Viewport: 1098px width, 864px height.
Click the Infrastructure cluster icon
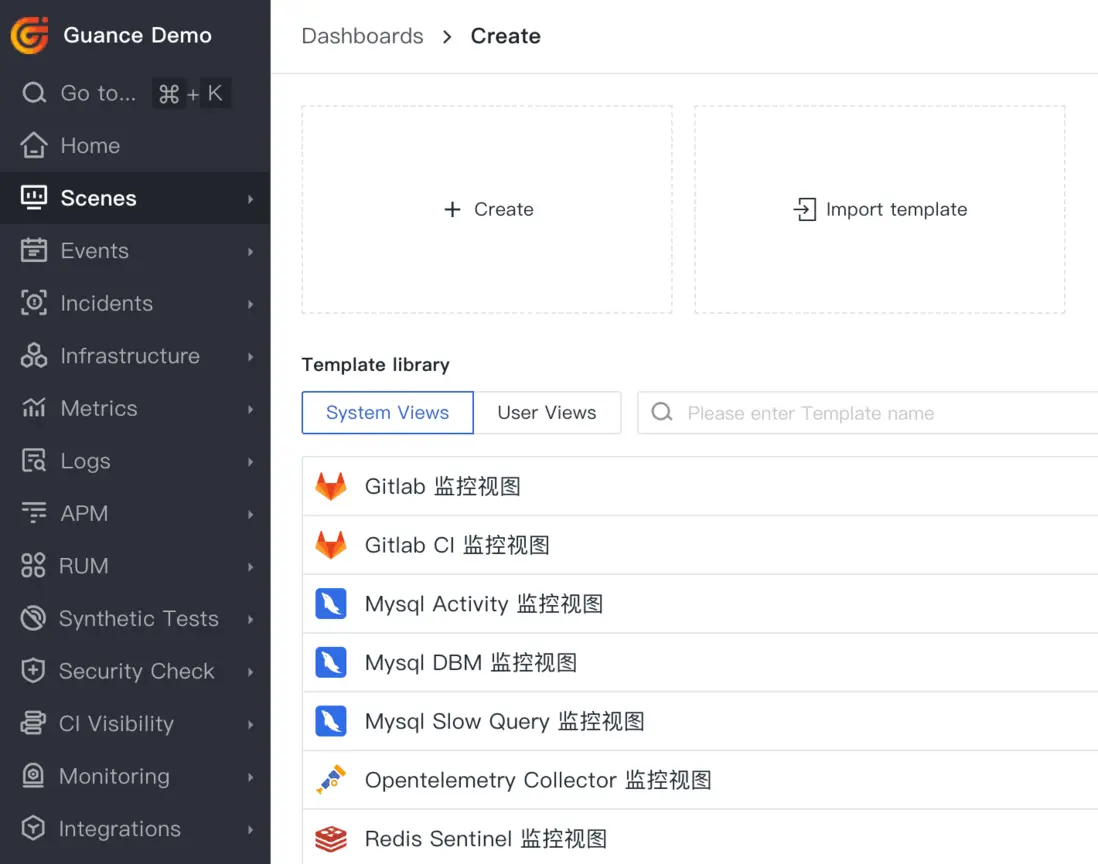[x=34, y=356]
